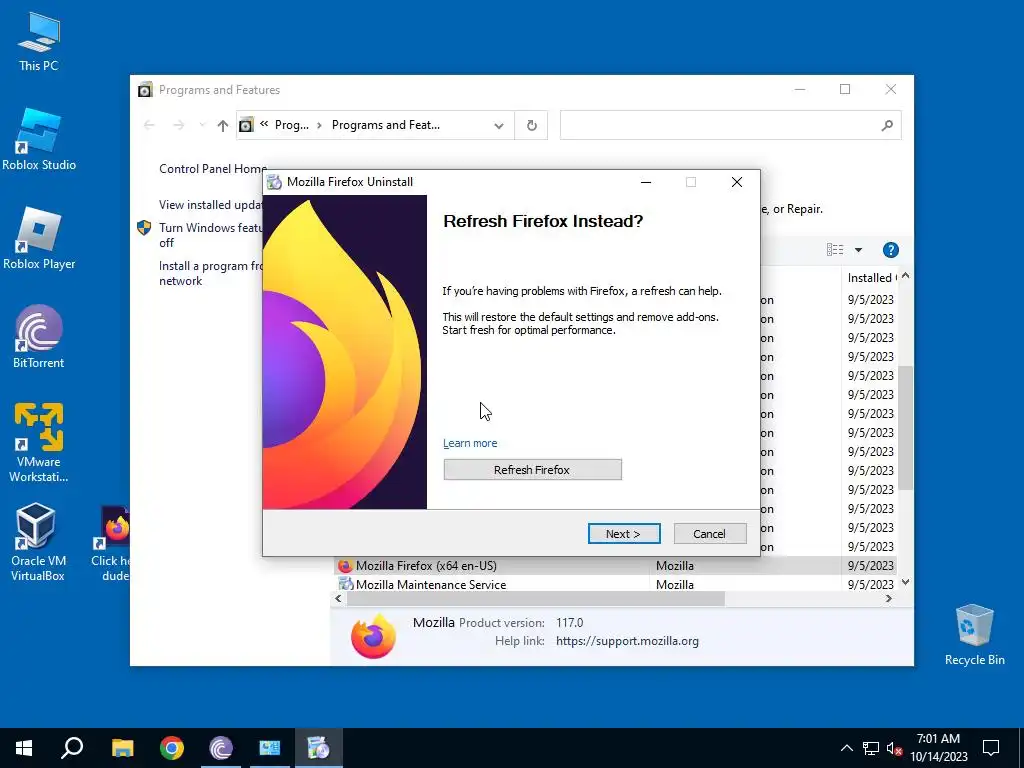1024x768 pixels.
Task: Open BitTorrent desktop shortcut
Action: (39, 337)
